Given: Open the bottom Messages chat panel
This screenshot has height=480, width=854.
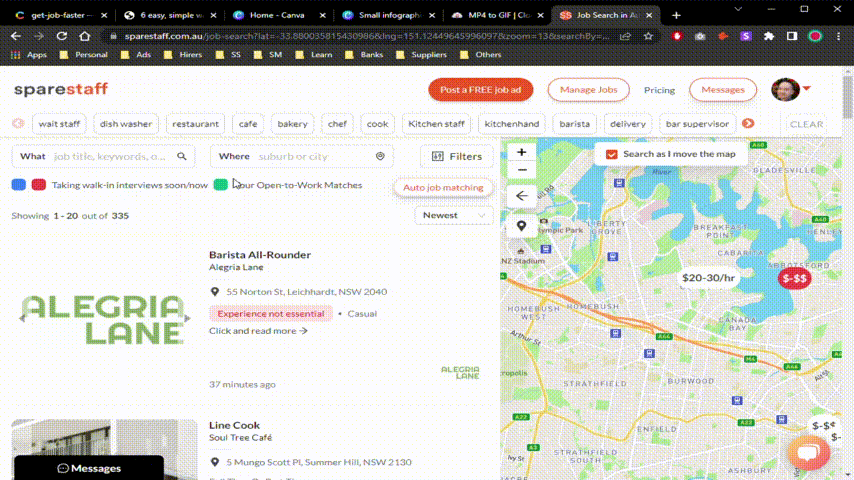Looking at the screenshot, I should (x=89, y=468).
